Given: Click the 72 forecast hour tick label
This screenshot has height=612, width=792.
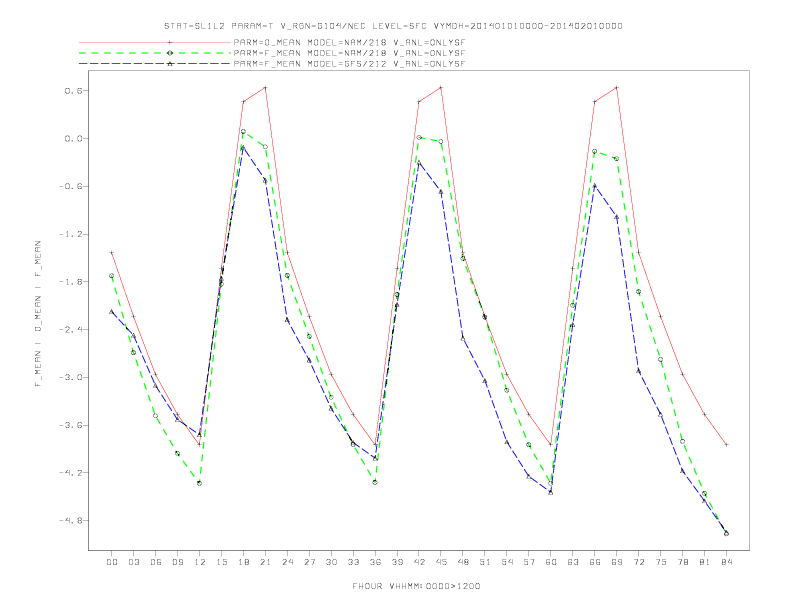Looking at the screenshot, I should pos(638,562).
